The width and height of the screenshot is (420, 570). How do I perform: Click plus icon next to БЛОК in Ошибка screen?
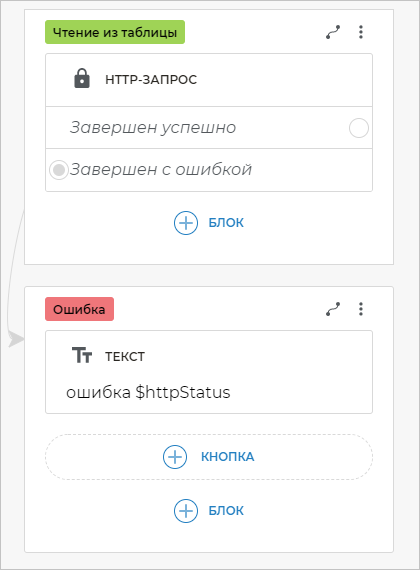pyautogui.click(x=186, y=511)
